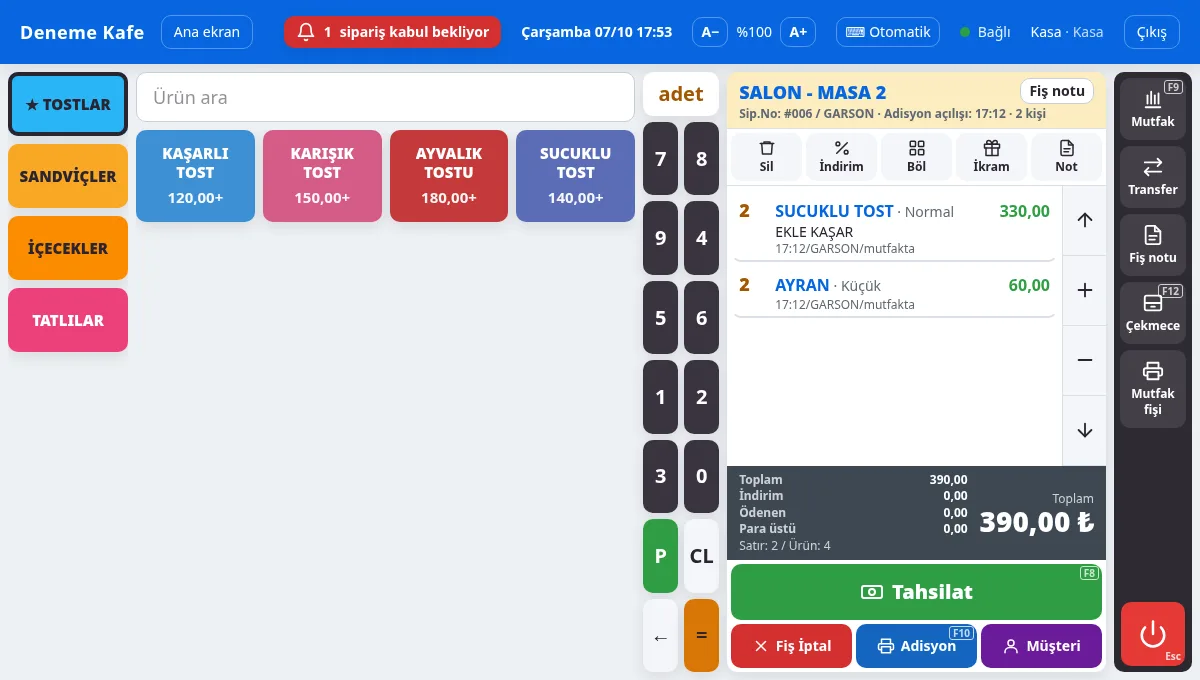Cancel the receipt with Fiş İptal
Viewport: 1200px width, 680px height.
791,646
